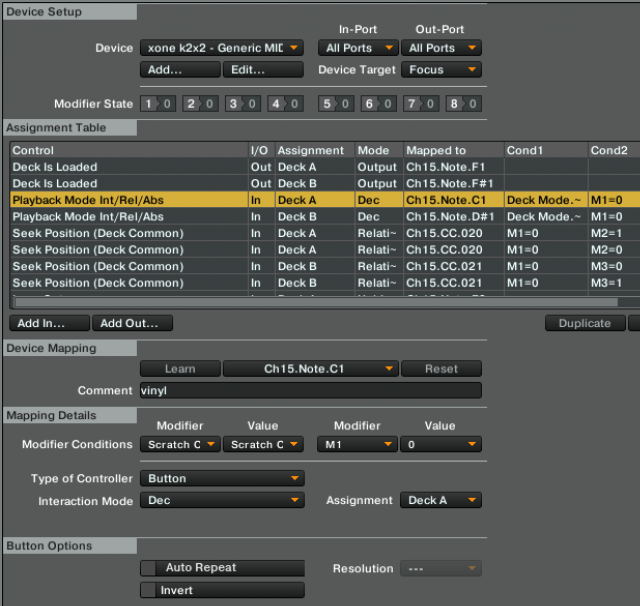Click the Add In... button

click(x=48, y=323)
